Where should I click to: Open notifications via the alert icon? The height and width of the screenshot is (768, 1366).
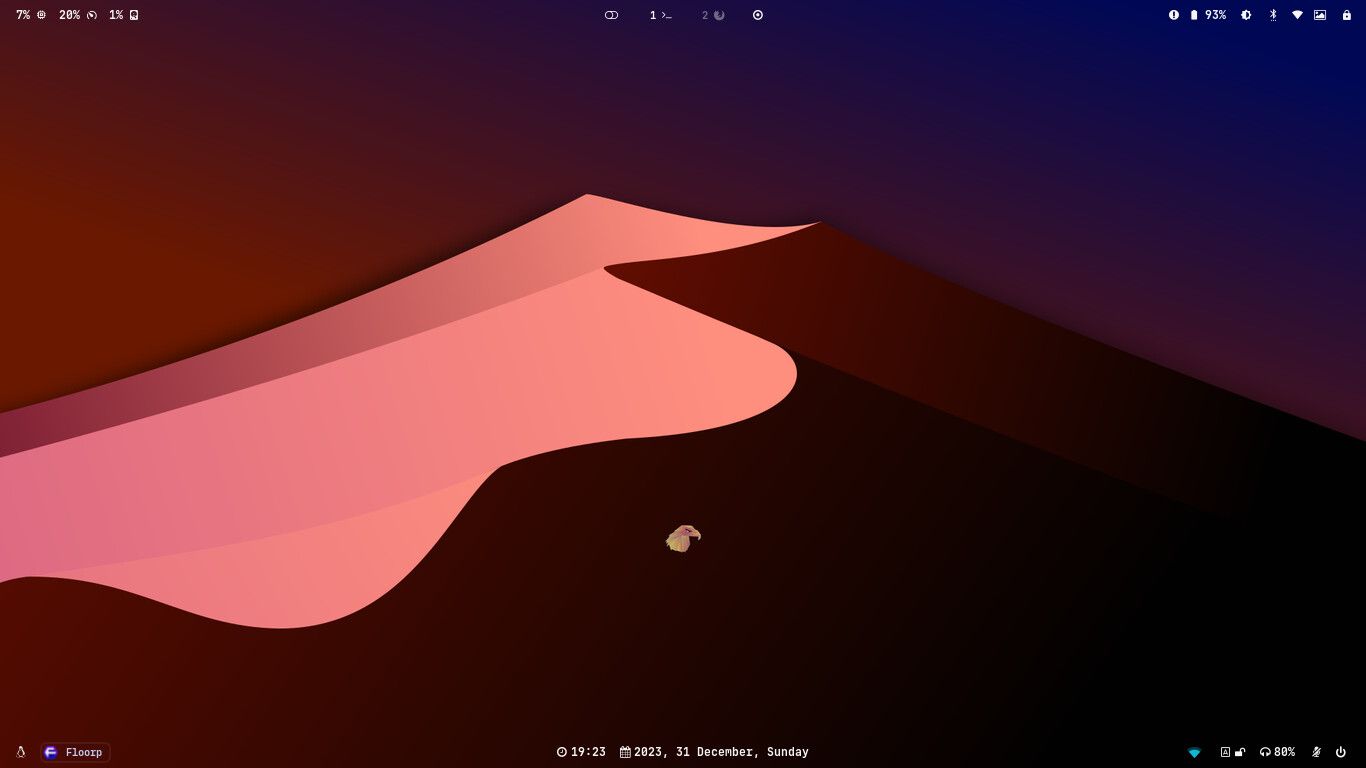pos(1174,15)
